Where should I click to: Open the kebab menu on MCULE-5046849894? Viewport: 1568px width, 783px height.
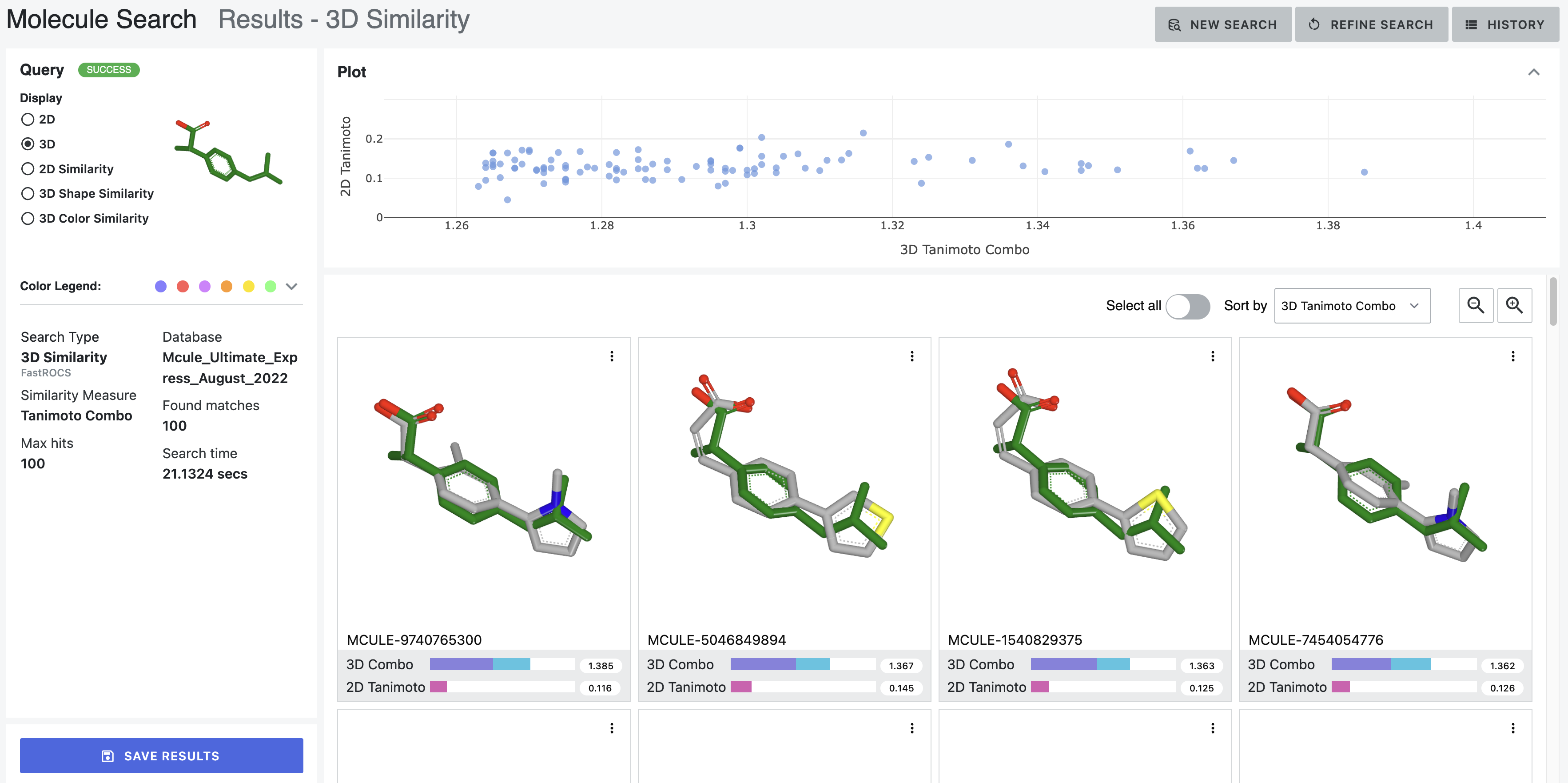click(912, 356)
